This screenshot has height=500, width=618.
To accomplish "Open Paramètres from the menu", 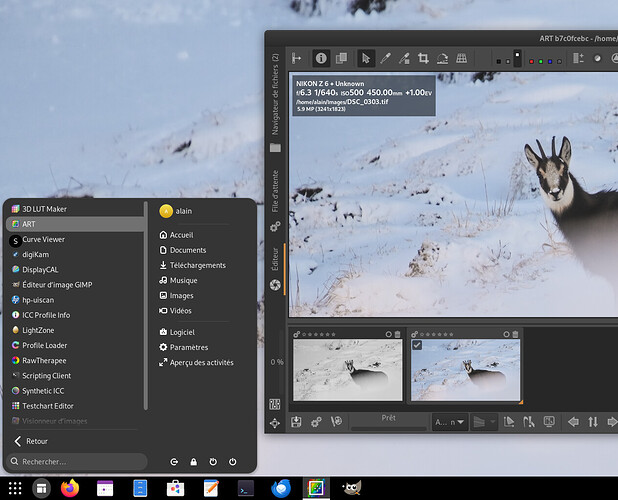I will (184, 347).
